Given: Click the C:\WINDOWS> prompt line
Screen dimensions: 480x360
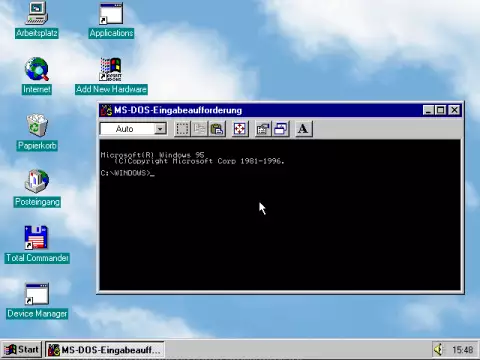Looking at the screenshot, I should (x=127, y=173).
